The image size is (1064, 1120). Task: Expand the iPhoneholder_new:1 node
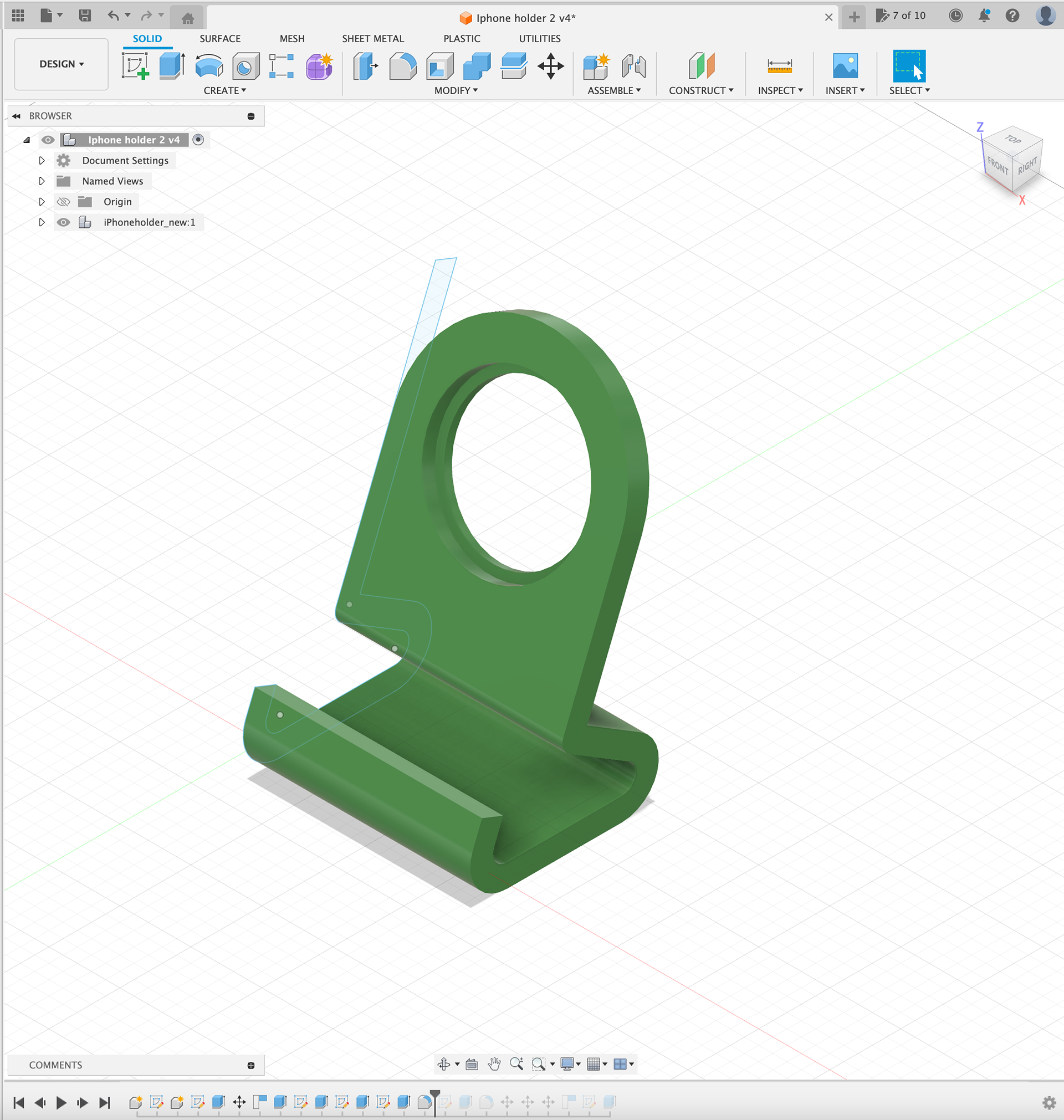point(42,222)
